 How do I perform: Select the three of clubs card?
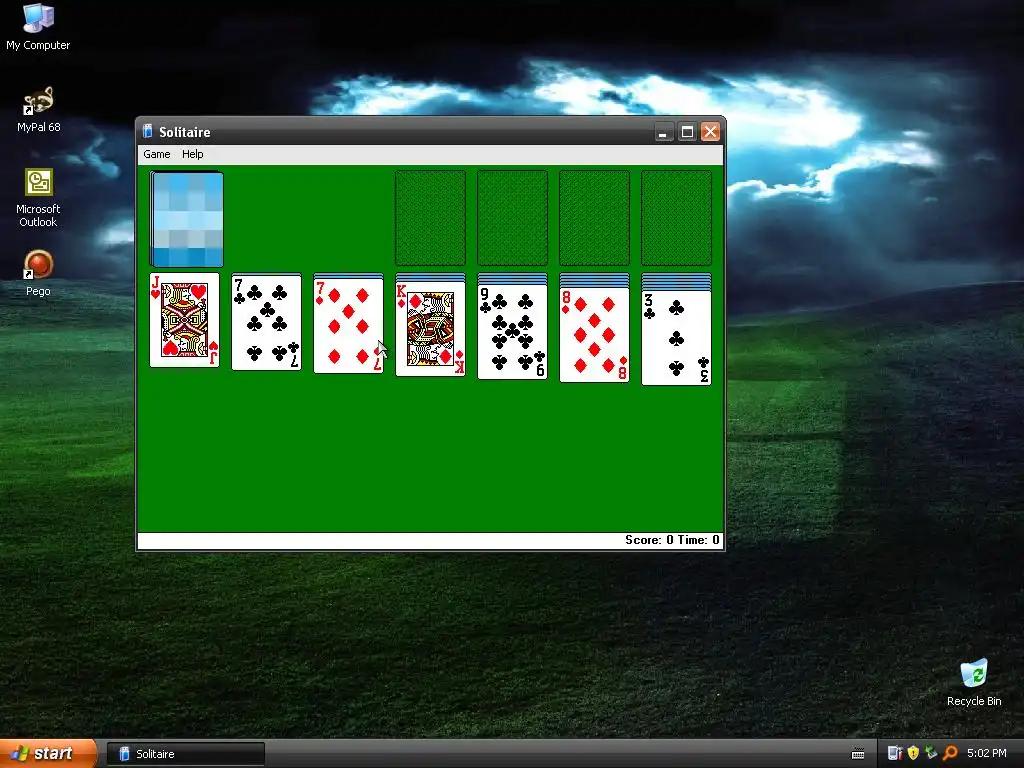(677, 338)
